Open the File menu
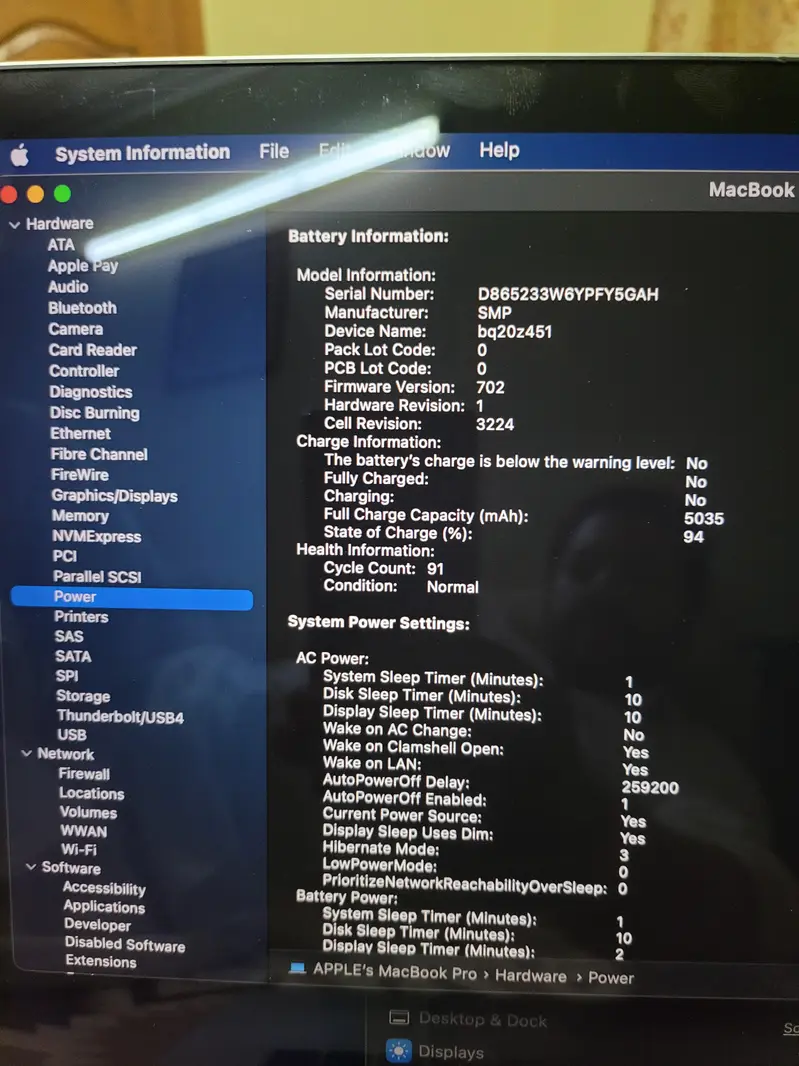799x1066 pixels. pos(273,152)
